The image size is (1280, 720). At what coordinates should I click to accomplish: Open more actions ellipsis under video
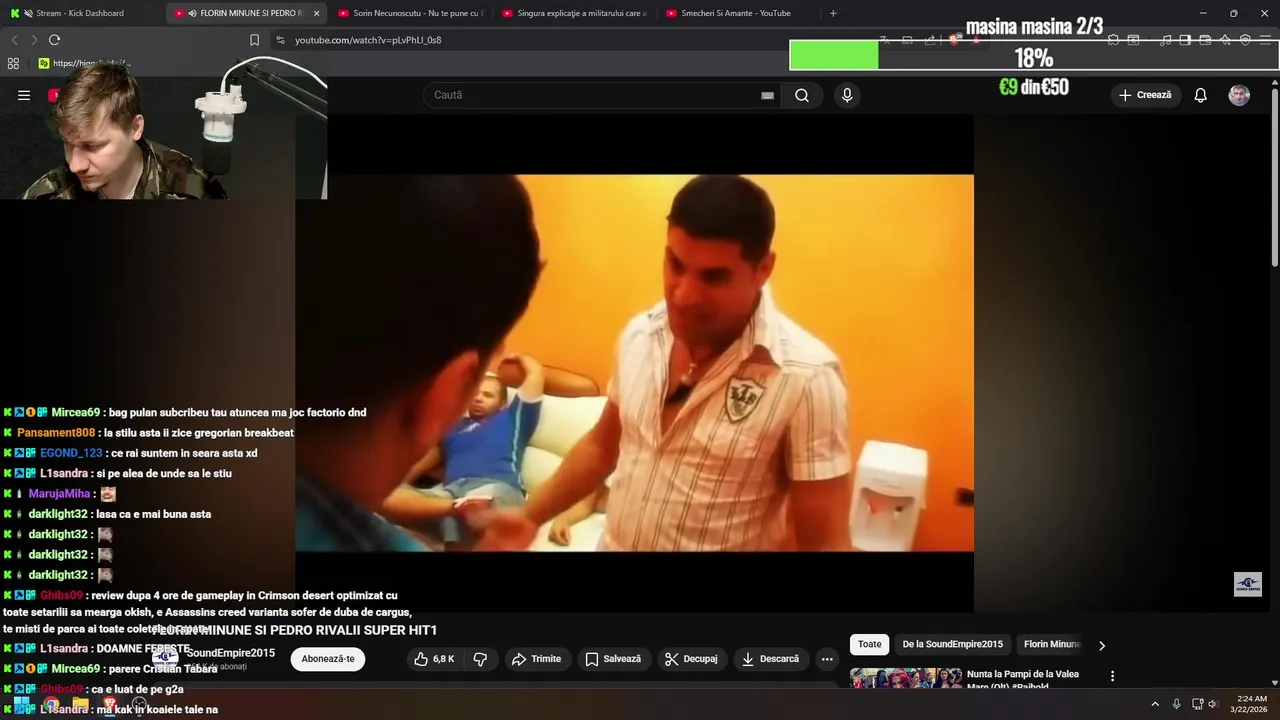827,659
